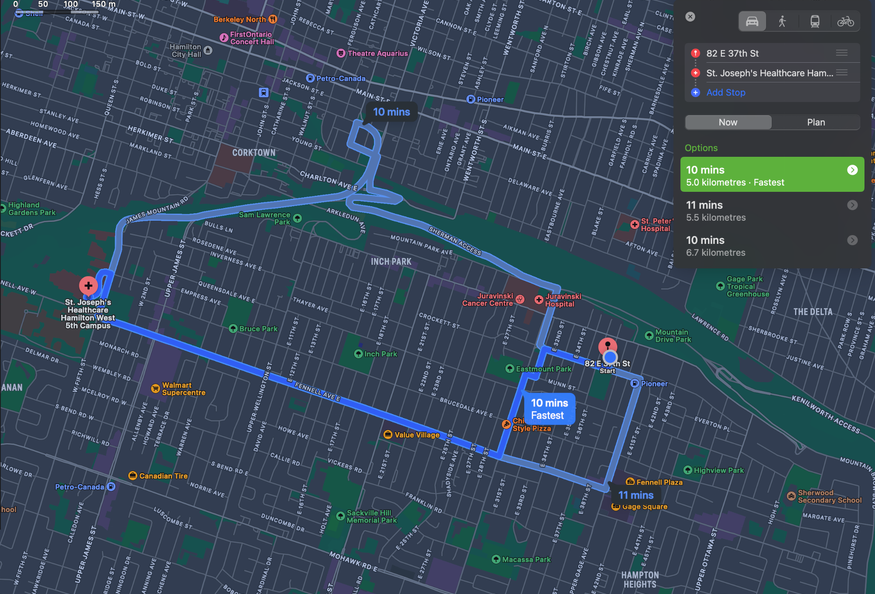Click the Highland Gardens Park marker
The height and width of the screenshot is (594, 875).
coord(2,209)
